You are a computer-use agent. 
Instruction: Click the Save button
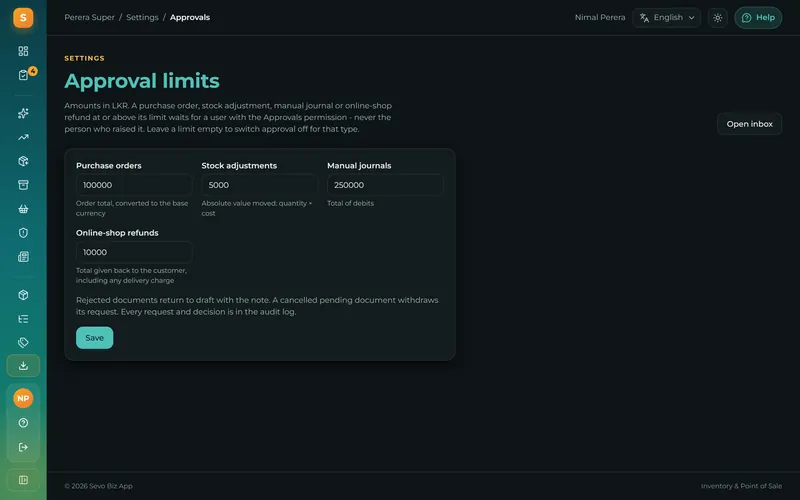pos(94,338)
